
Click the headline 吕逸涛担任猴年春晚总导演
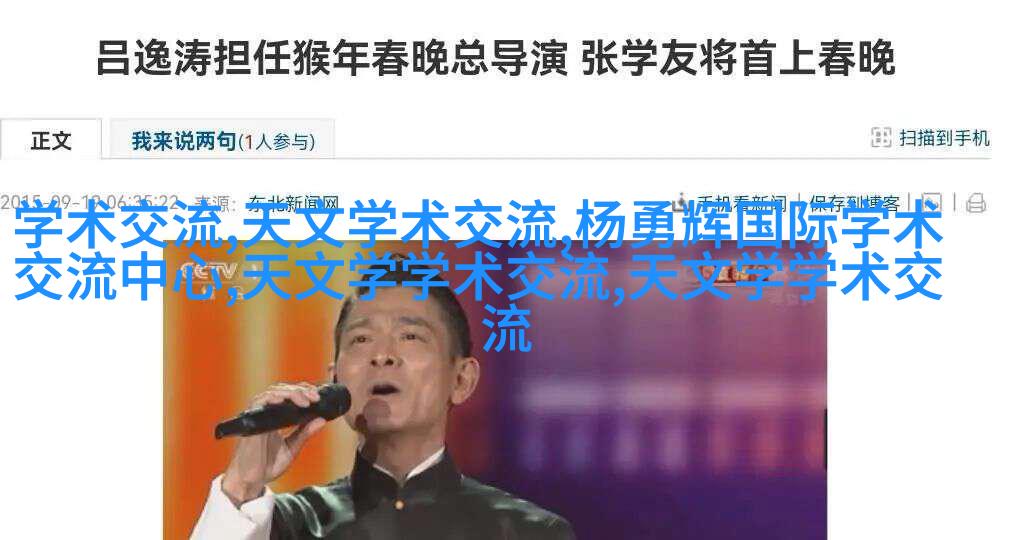[x=332, y=59]
